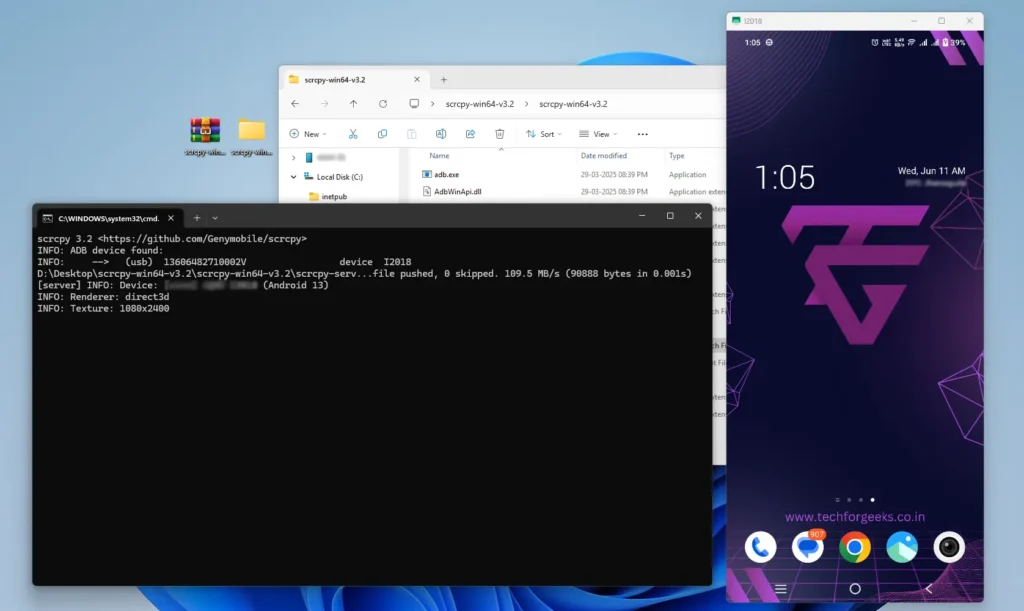The image size is (1024, 611).
Task: Collapse the Local Disk (C:) tree node
Action: point(294,177)
